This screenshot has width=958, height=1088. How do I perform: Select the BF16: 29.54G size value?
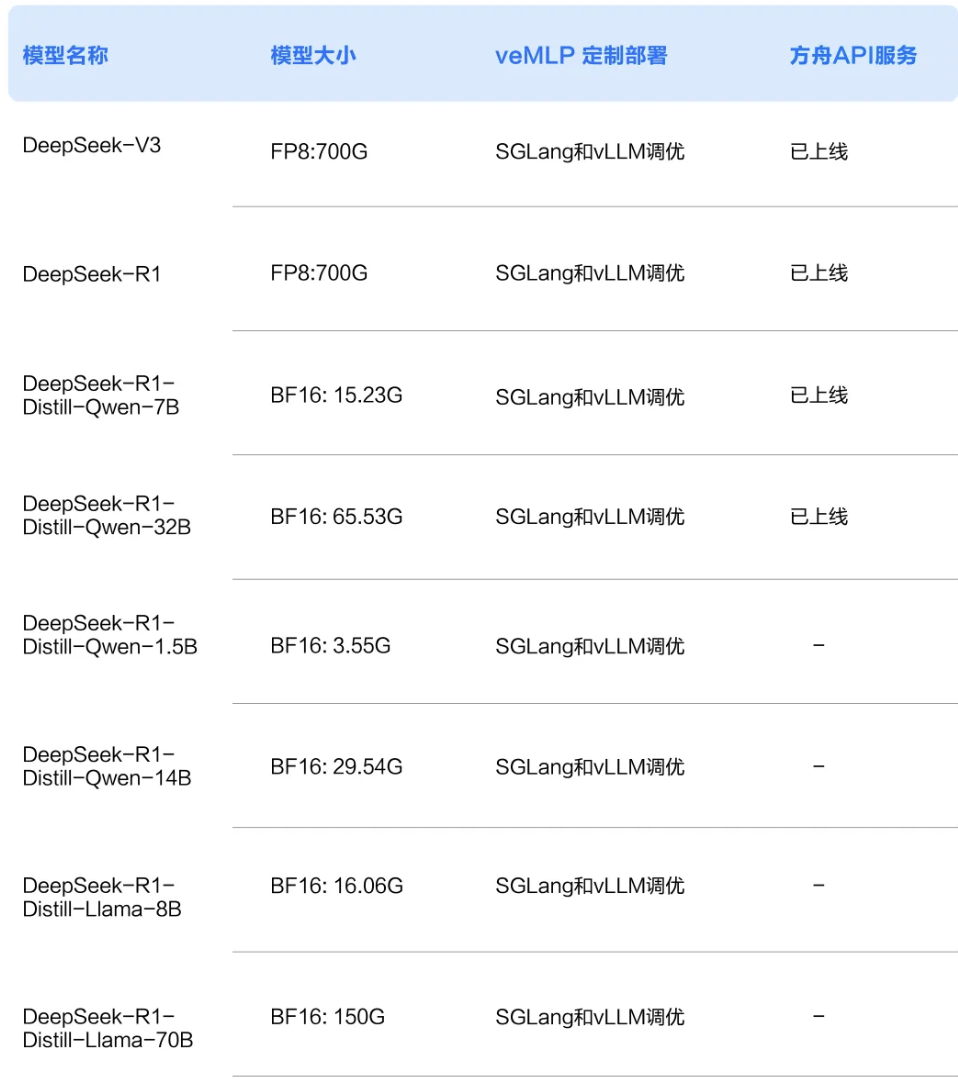click(x=337, y=767)
